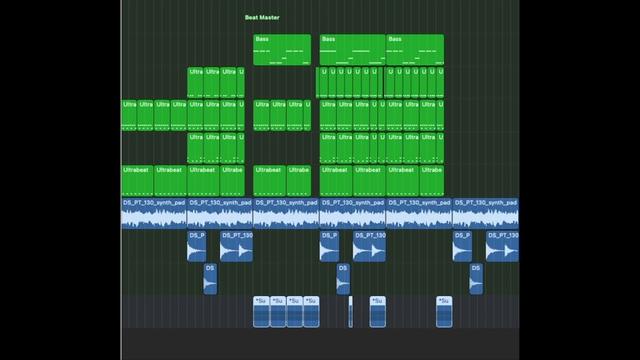Select the first small DS region on lower track
Image resolution: width=640 pixels, height=360 pixels.
[x=210, y=279]
